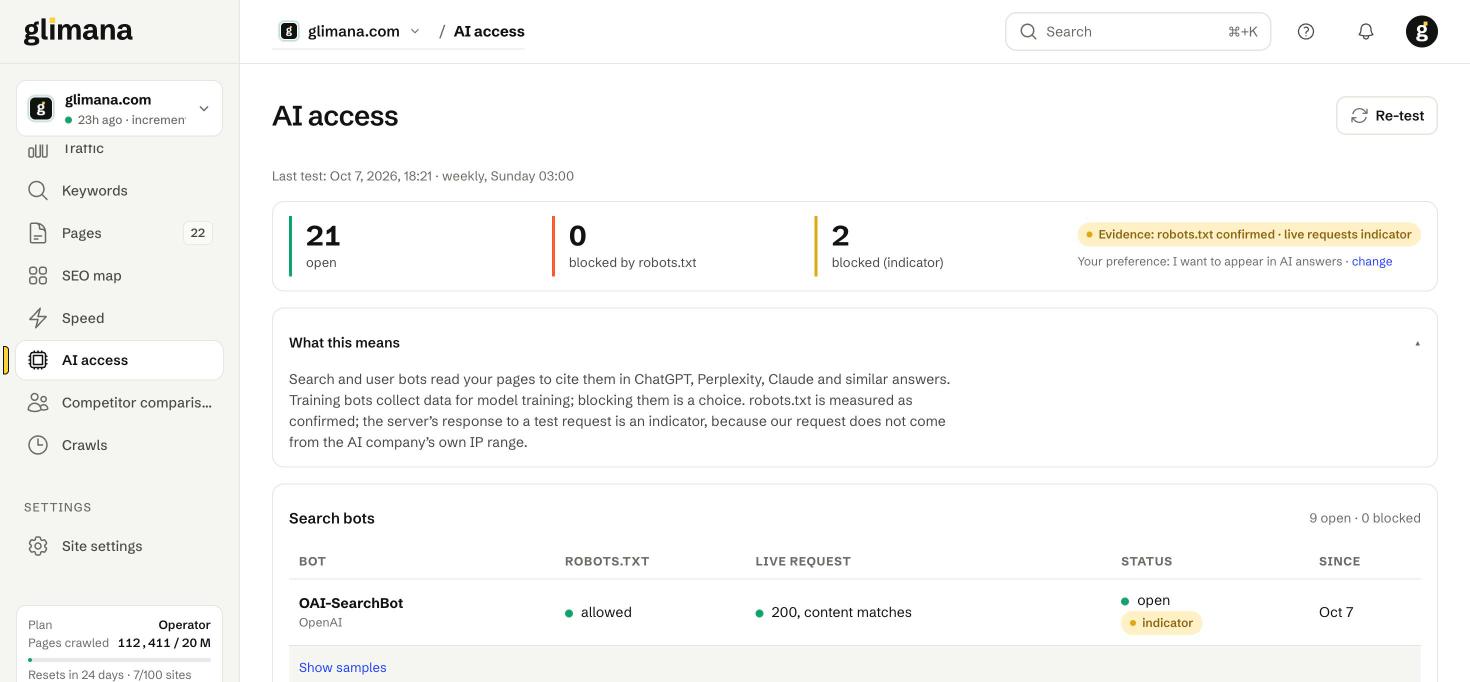Viewport: 1470px width, 682px height.
Task: Click the AI access breadcrumb
Action: (x=489, y=31)
